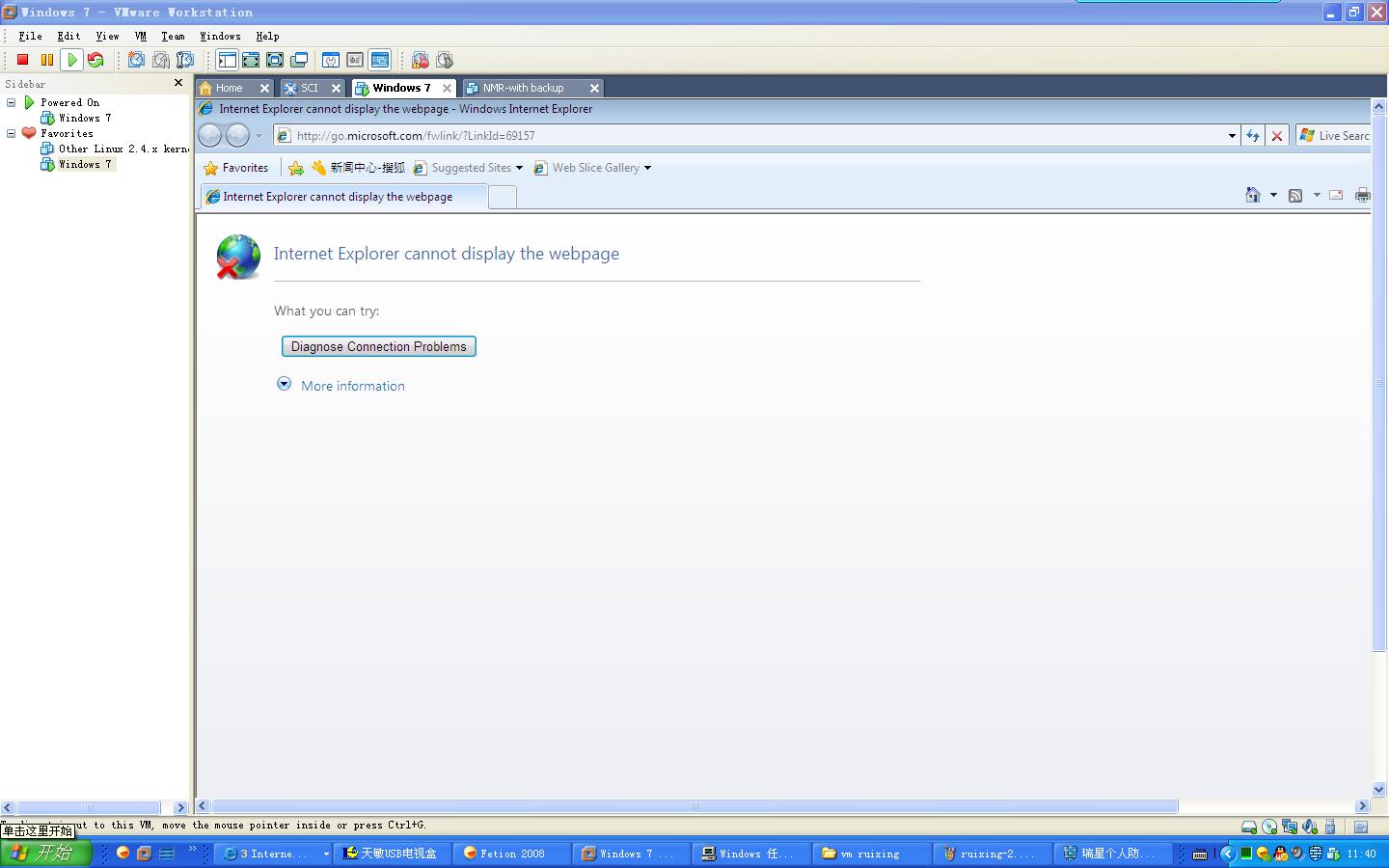Expand the address bar history dropdown
Screen dimensions: 1389x868
coord(1232,136)
